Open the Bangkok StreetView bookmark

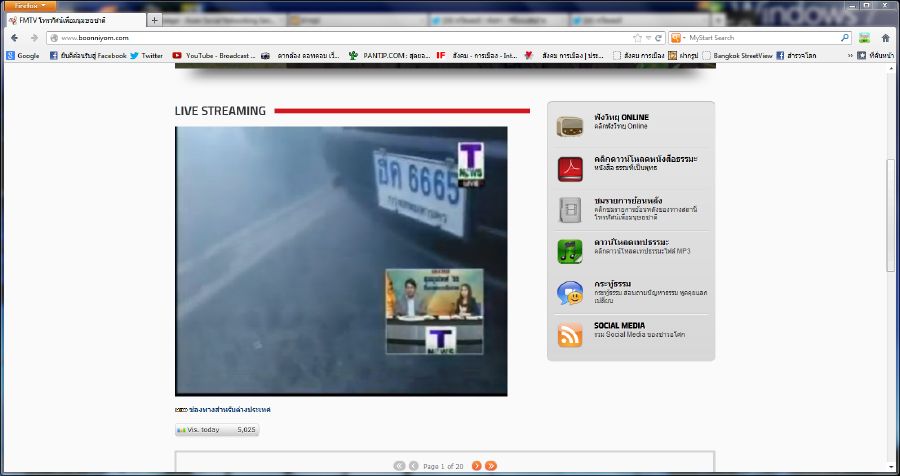pos(738,56)
